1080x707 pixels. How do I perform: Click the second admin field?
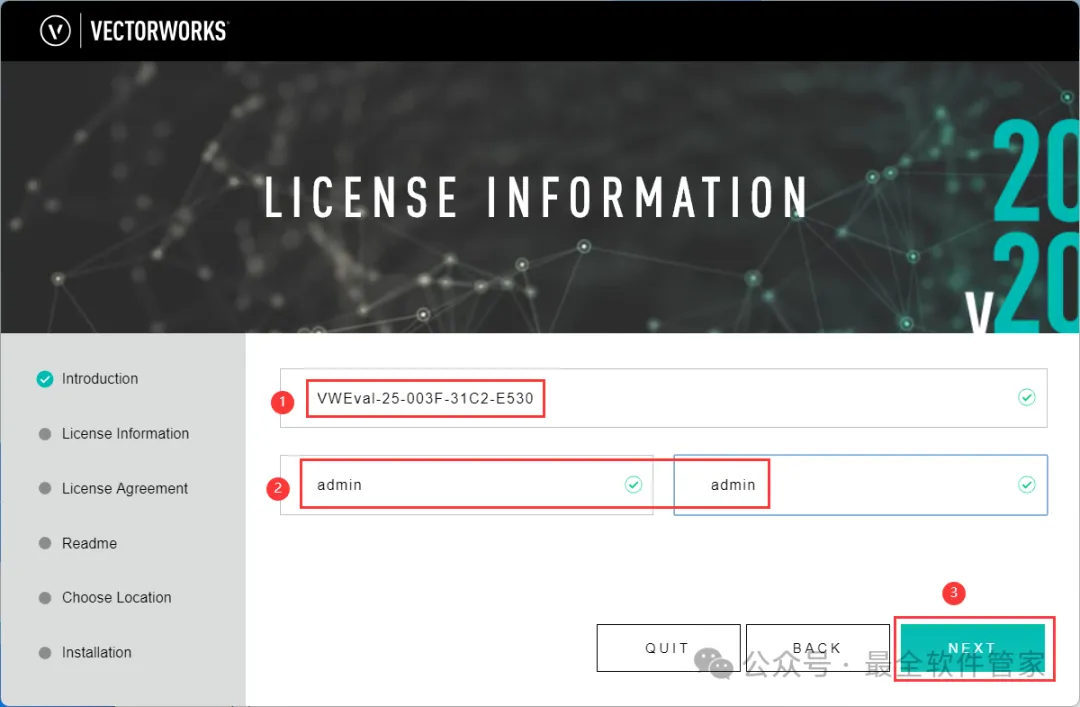point(860,484)
